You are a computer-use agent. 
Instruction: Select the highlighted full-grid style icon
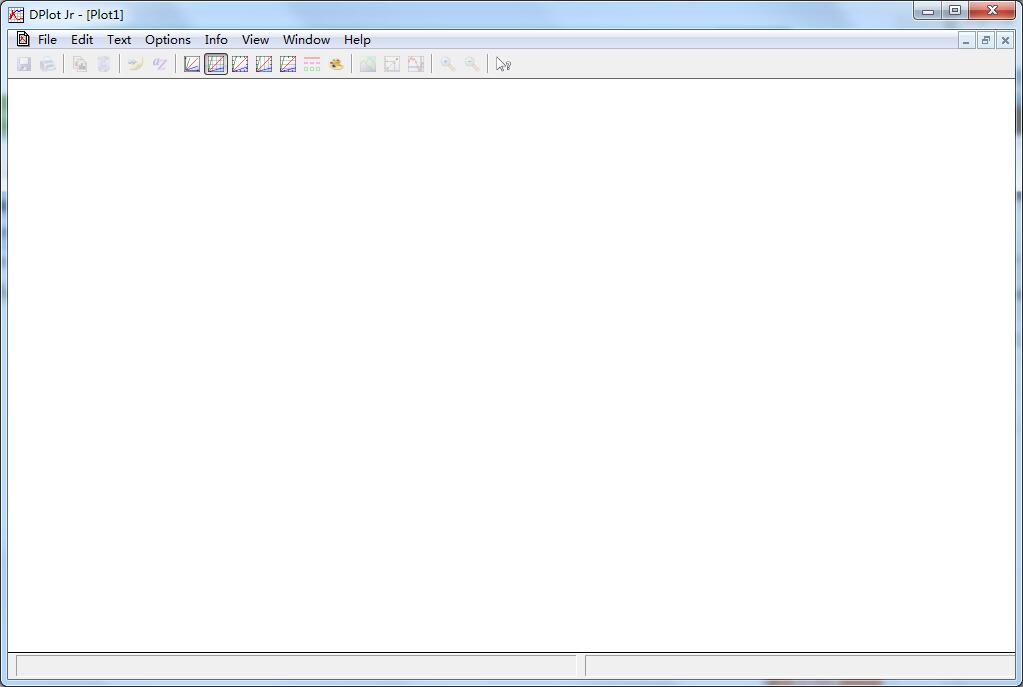(216, 64)
